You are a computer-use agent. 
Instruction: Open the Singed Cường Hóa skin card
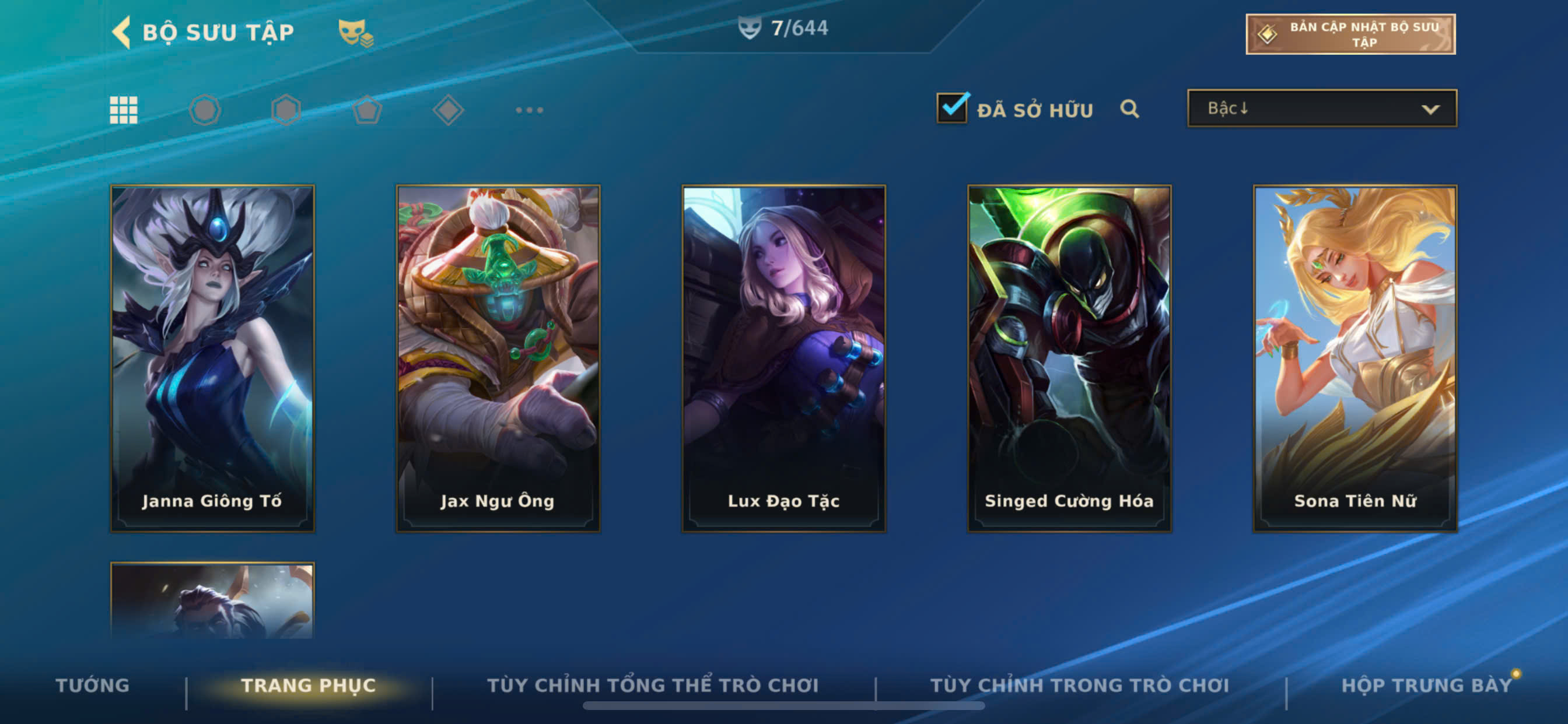(x=1069, y=359)
